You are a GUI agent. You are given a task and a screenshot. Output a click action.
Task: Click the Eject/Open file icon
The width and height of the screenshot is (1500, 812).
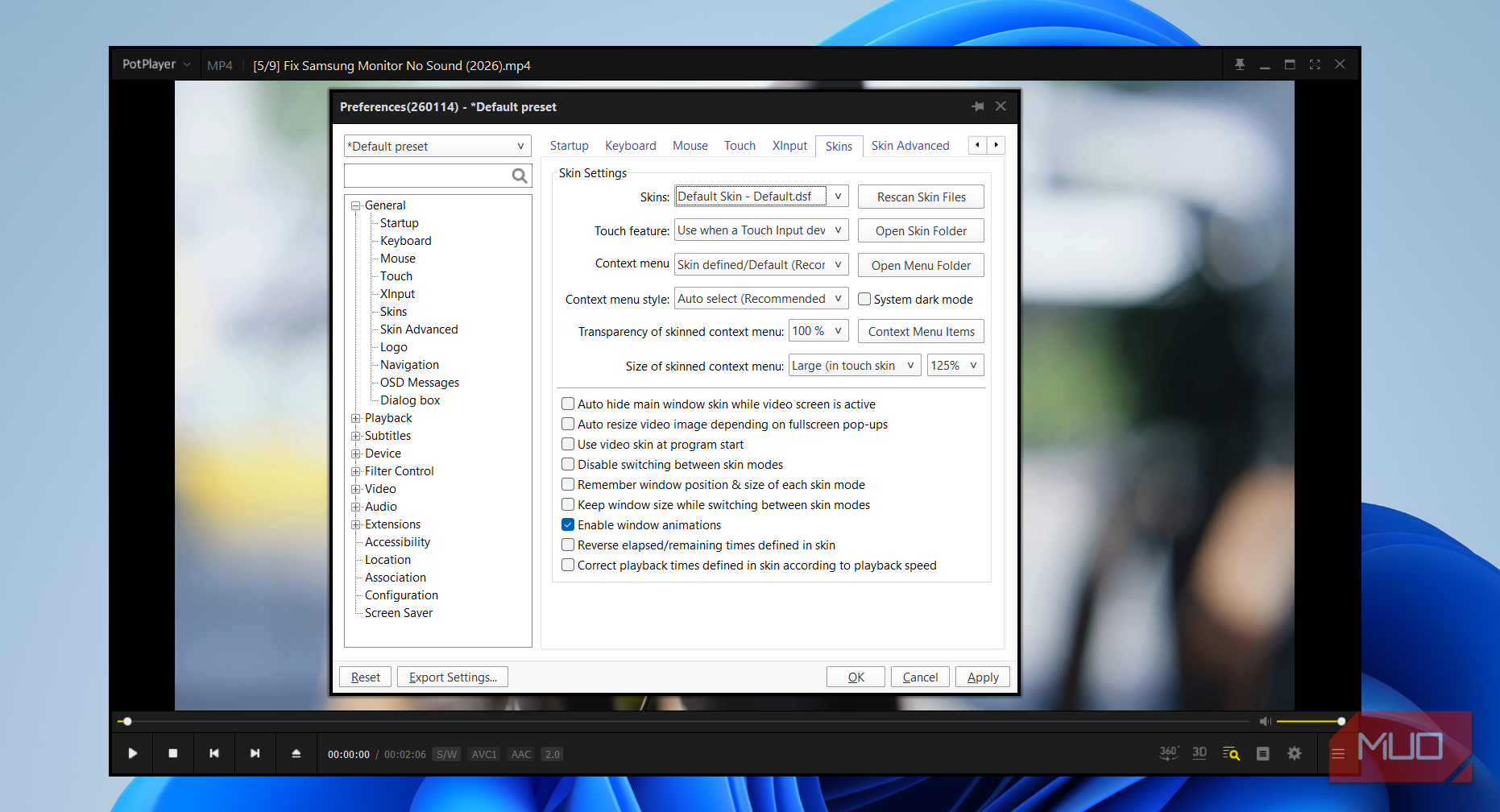click(x=296, y=753)
